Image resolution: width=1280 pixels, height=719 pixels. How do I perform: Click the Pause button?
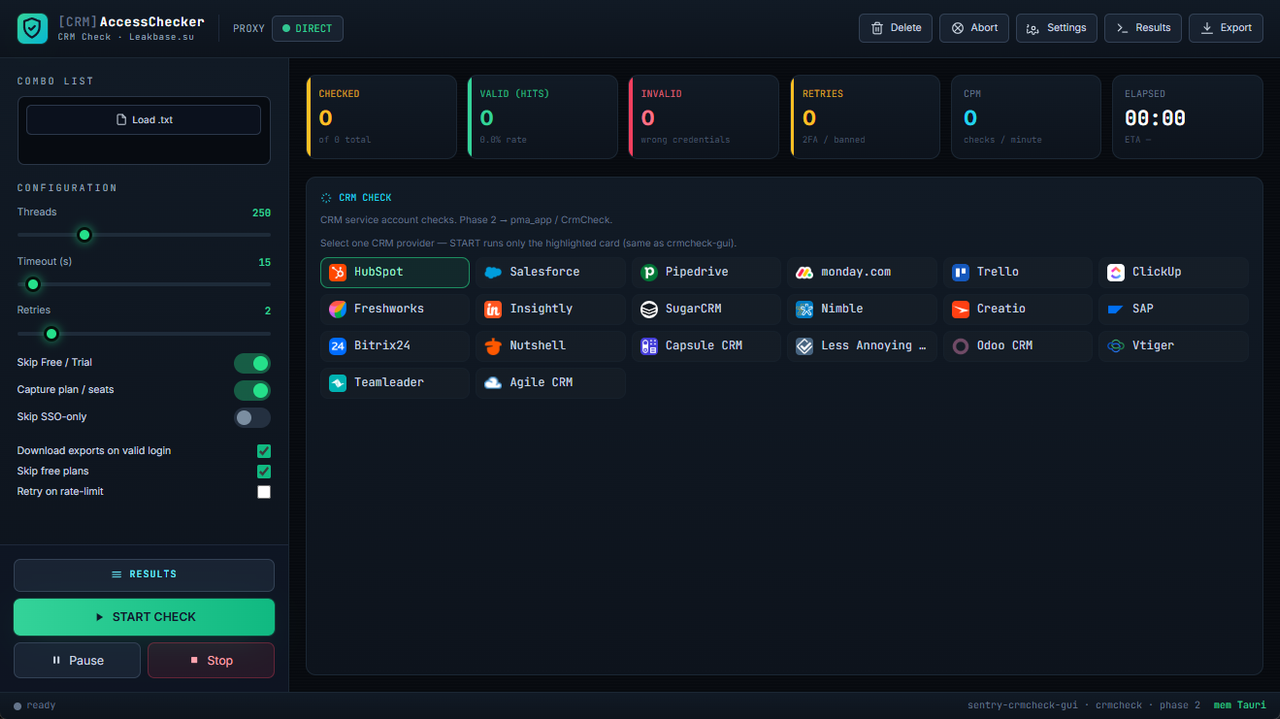[77, 660]
